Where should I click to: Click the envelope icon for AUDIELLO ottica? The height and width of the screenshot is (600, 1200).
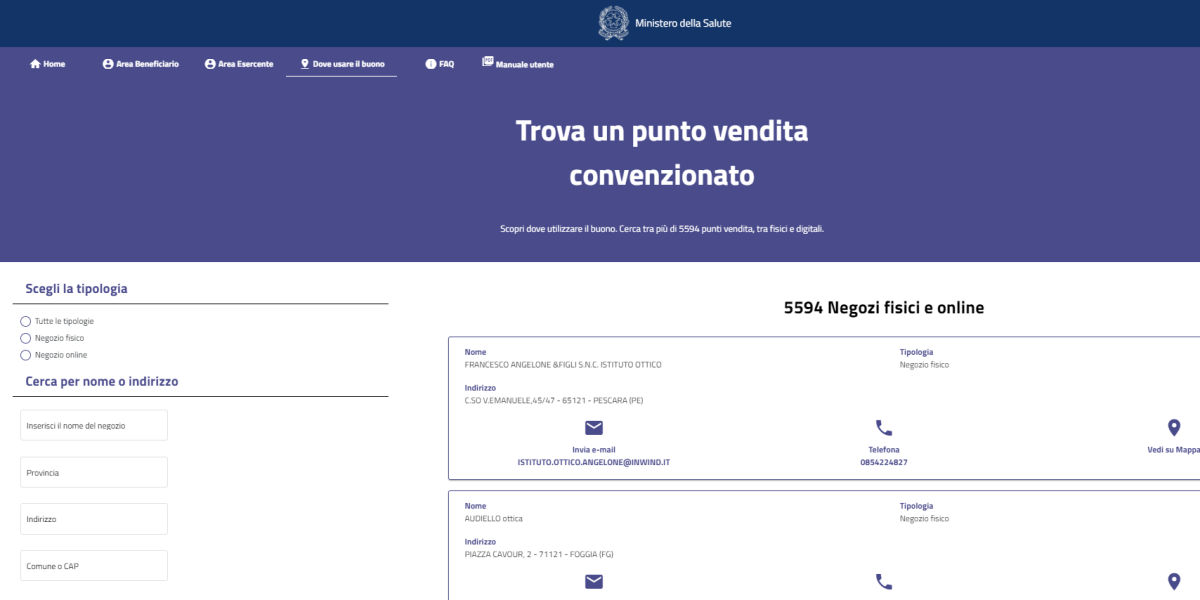click(x=594, y=582)
